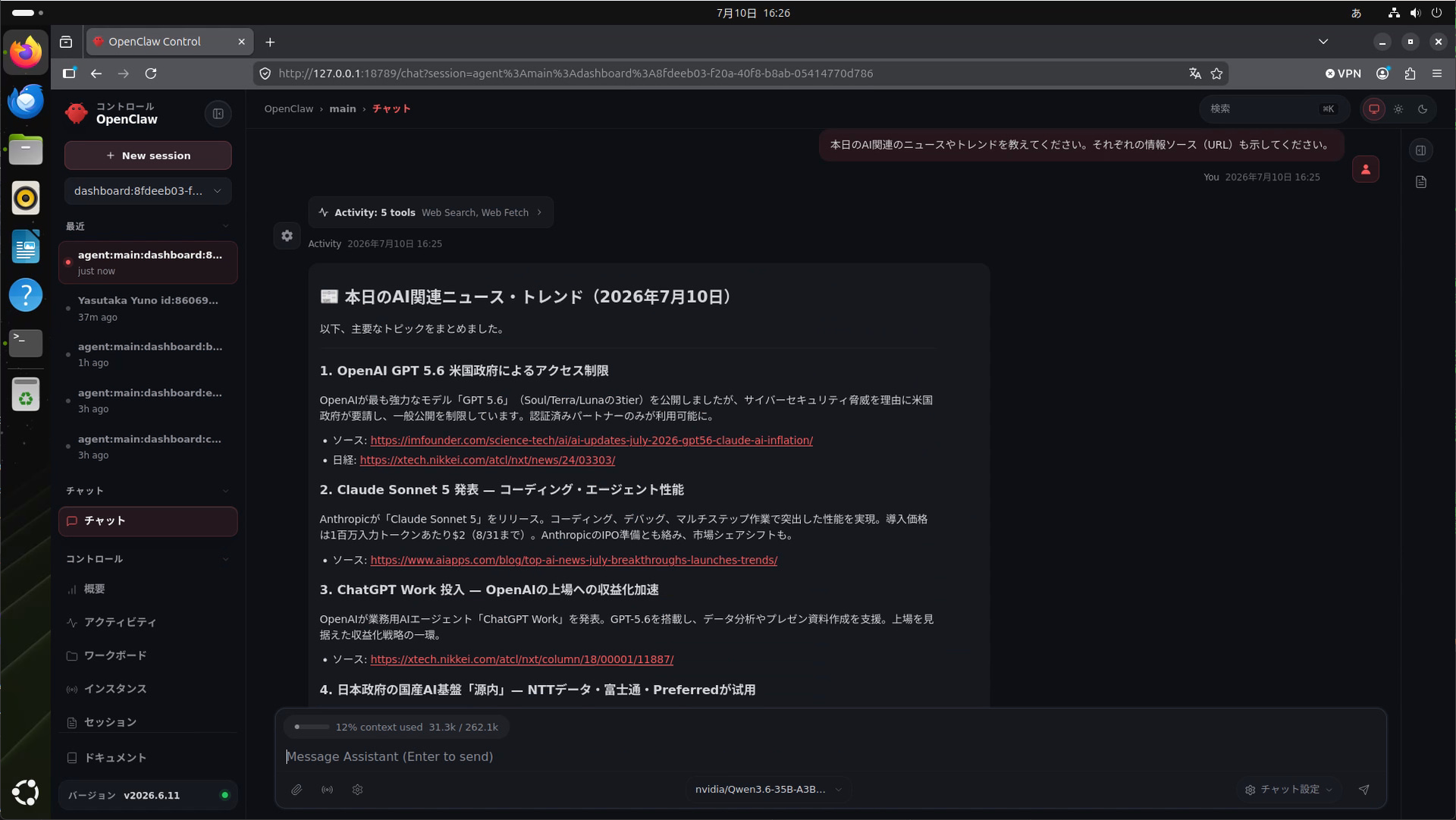Viewport: 1456px width, 820px height.
Task: Go back to previous page
Action: click(96, 74)
